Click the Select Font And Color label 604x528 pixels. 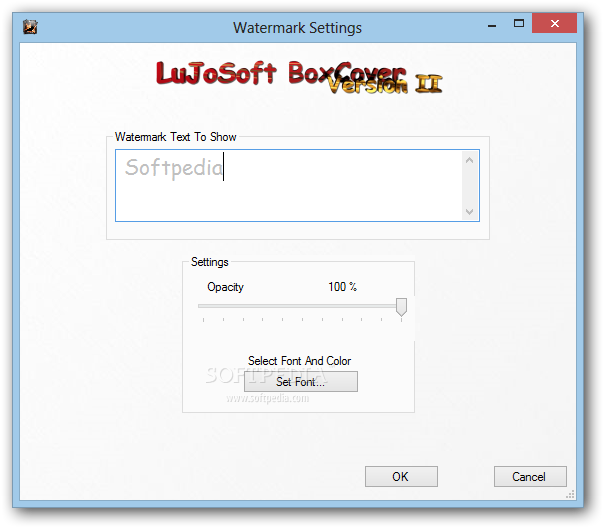coord(299,361)
